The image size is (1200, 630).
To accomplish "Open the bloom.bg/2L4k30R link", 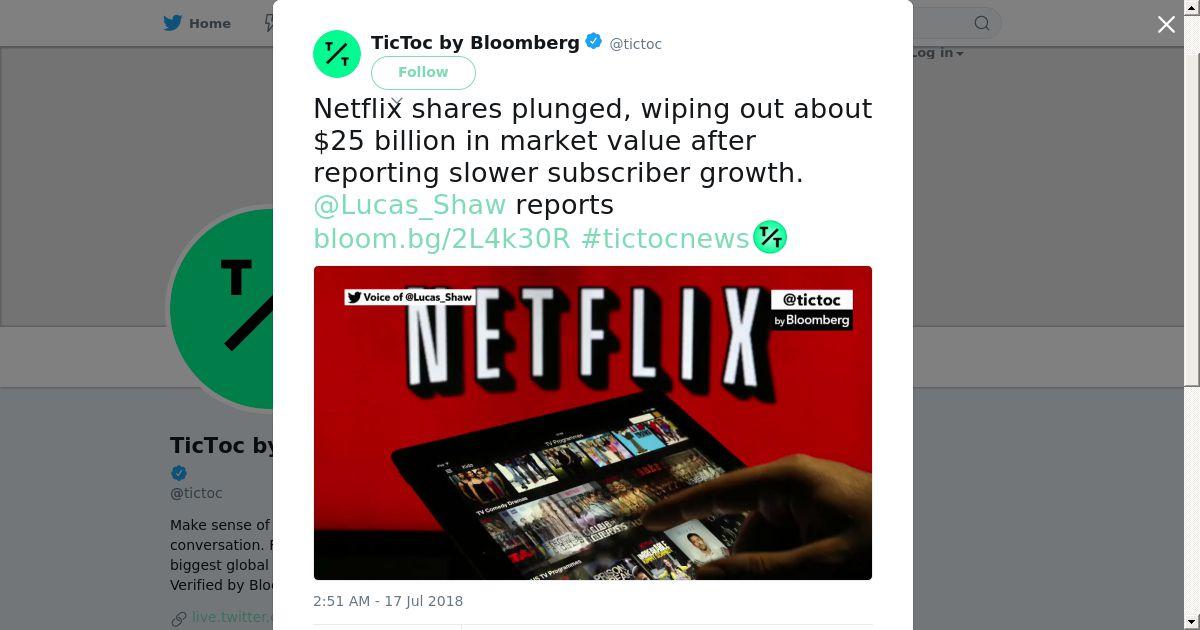I will click(x=442, y=238).
